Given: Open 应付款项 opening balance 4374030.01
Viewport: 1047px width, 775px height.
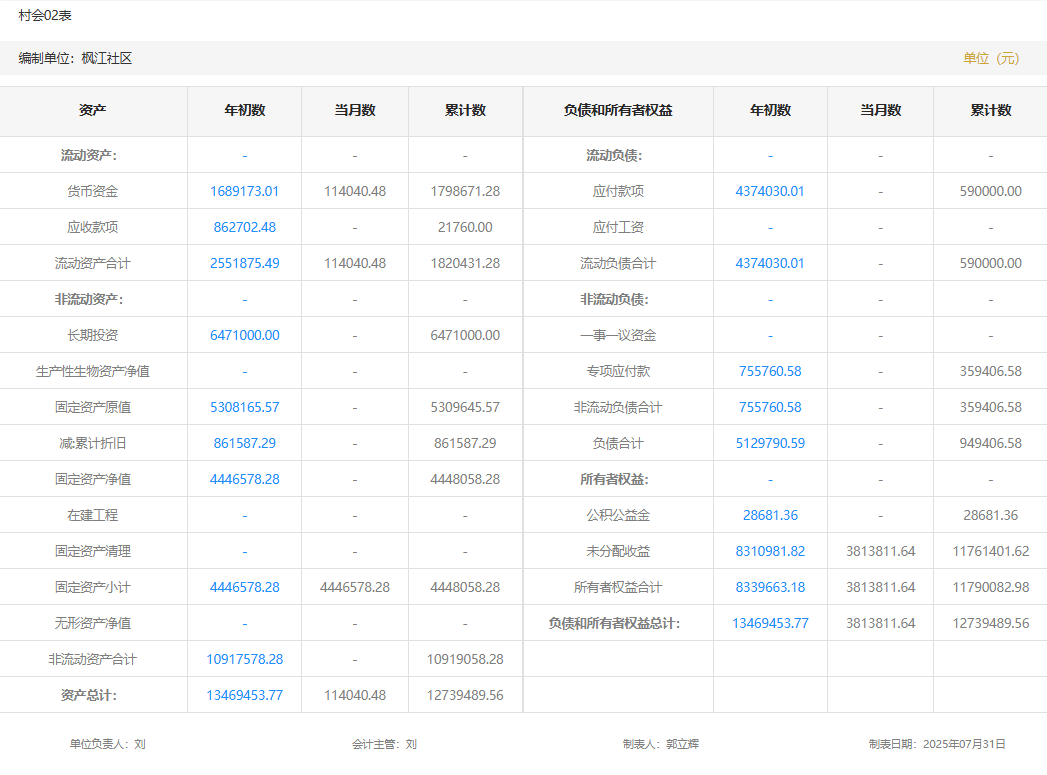Looking at the screenshot, I should tap(770, 191).
